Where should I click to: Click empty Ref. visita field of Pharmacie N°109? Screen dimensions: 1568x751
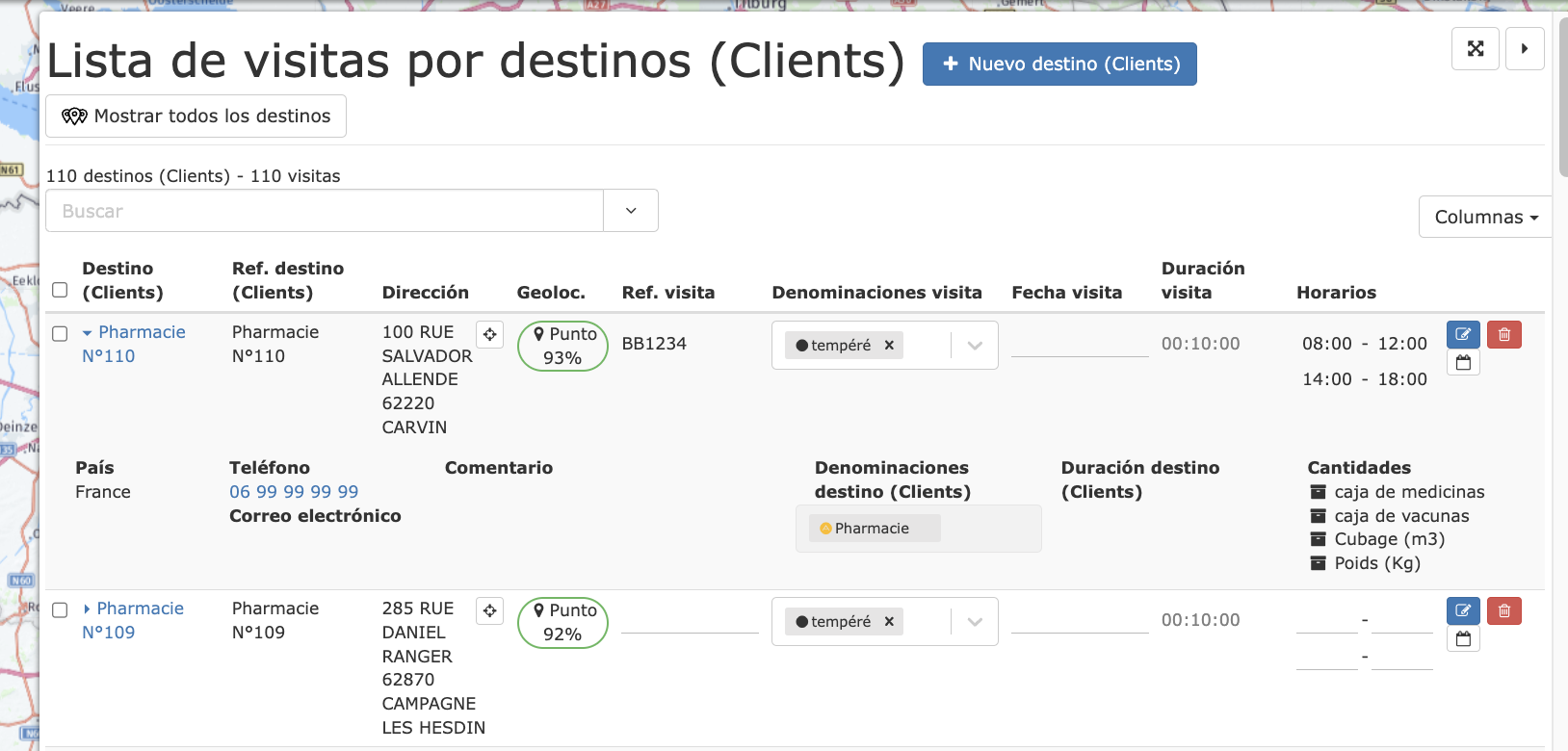[690, 620]
